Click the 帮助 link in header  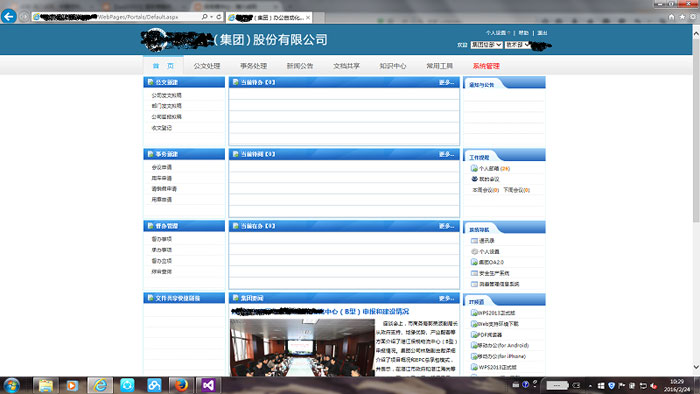click(x=524, y=33)
